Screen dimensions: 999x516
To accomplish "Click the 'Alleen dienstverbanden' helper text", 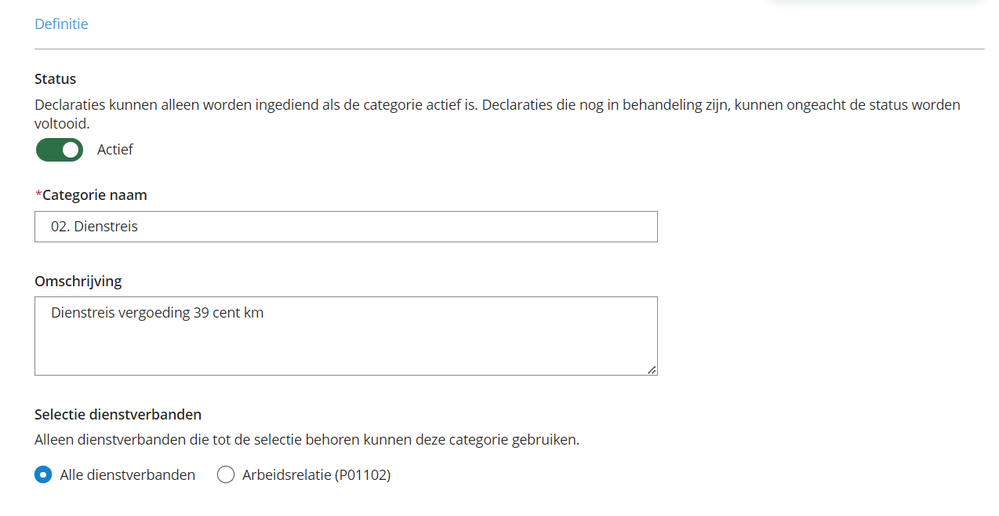I will click(x=307, y=440).
